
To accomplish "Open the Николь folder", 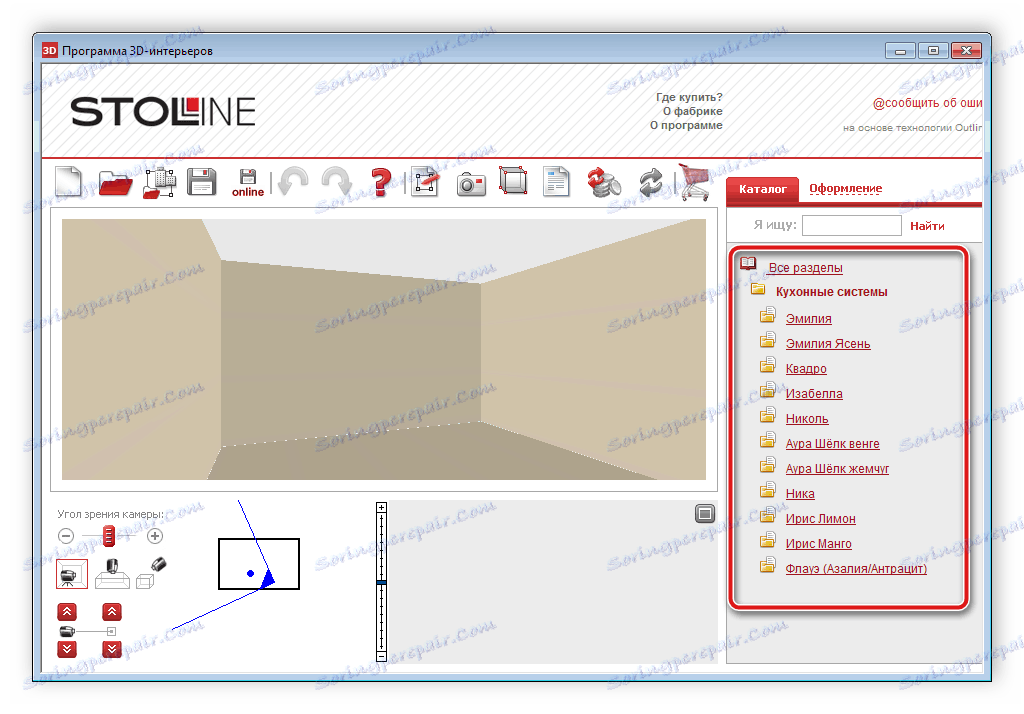I will tap(807, 418).
